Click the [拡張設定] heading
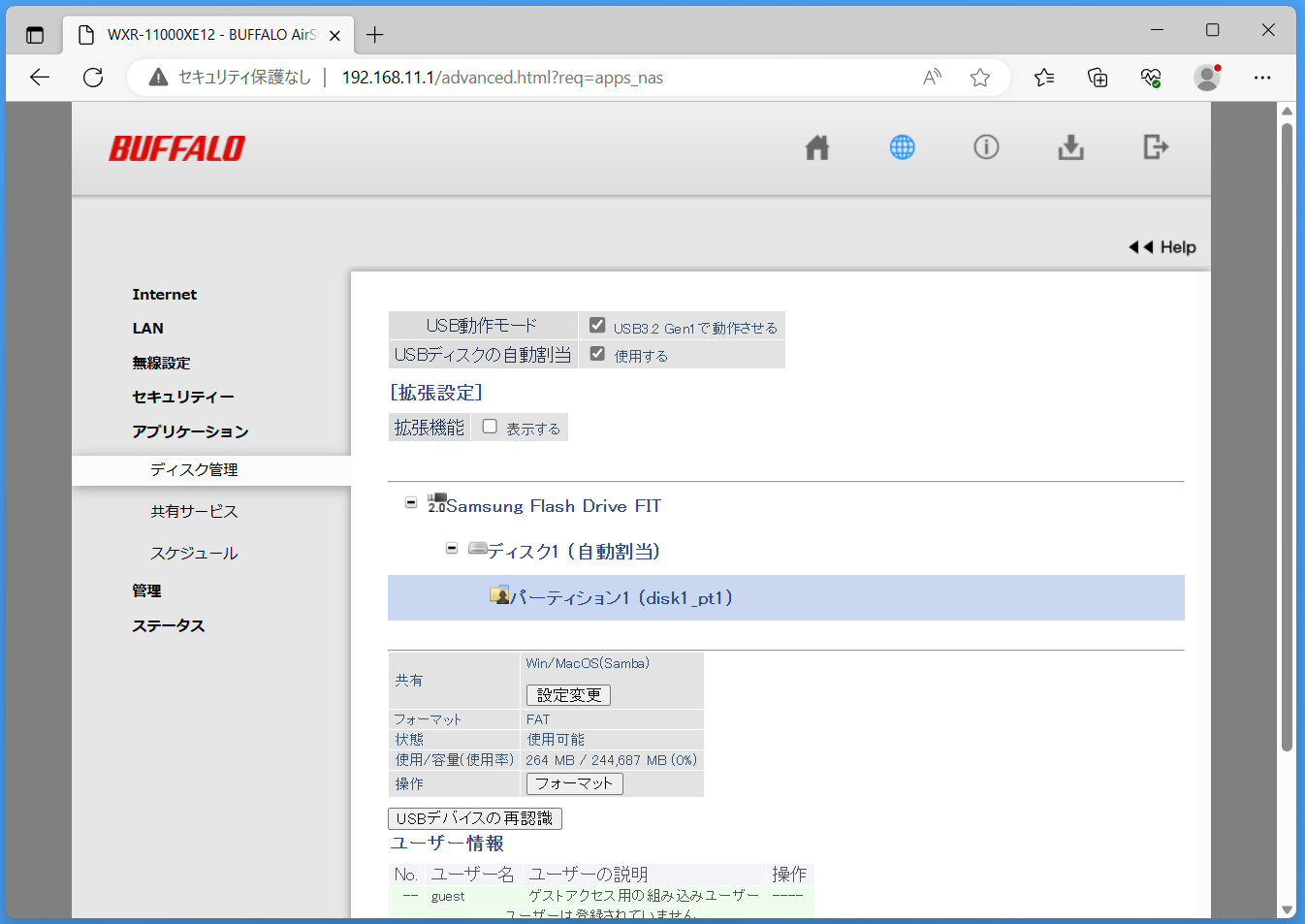 (435, 393)
